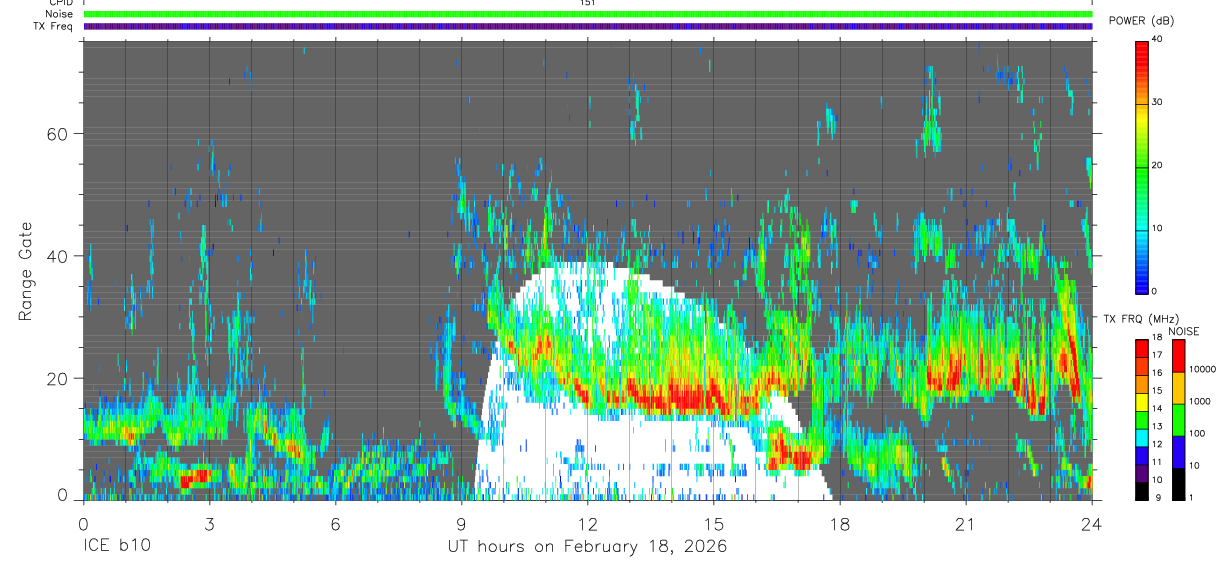Pick the black 9–10 MHz frequency swatch

click(1141, 489)
